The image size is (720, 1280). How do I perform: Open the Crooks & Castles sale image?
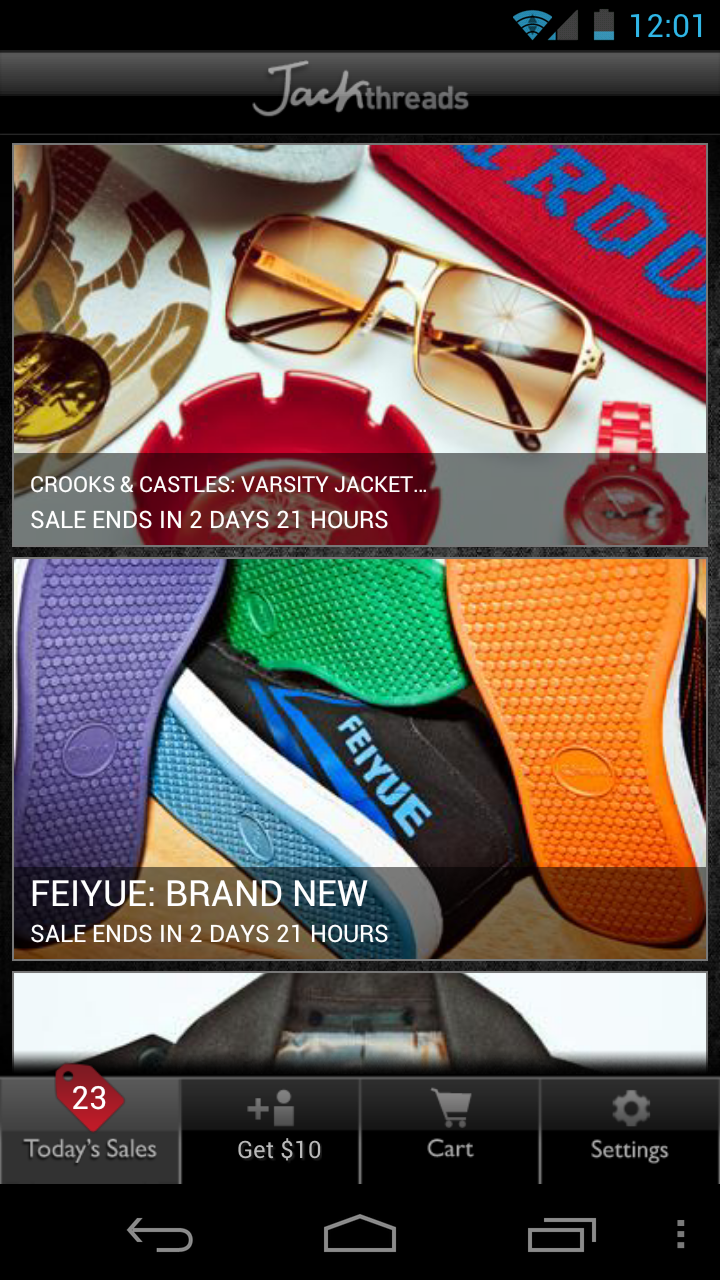(360, 345)
